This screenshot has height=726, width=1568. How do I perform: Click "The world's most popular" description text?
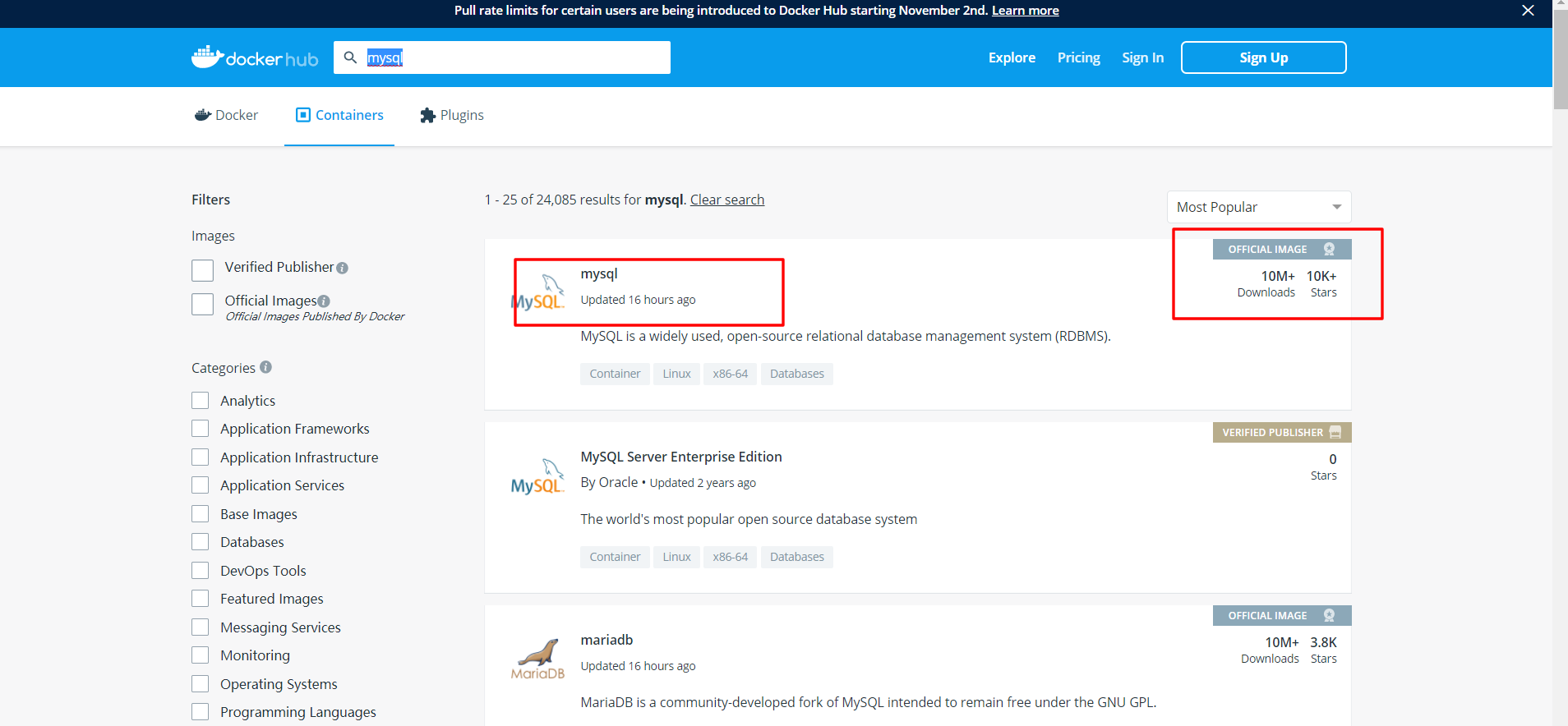click(x=749, y=519)
